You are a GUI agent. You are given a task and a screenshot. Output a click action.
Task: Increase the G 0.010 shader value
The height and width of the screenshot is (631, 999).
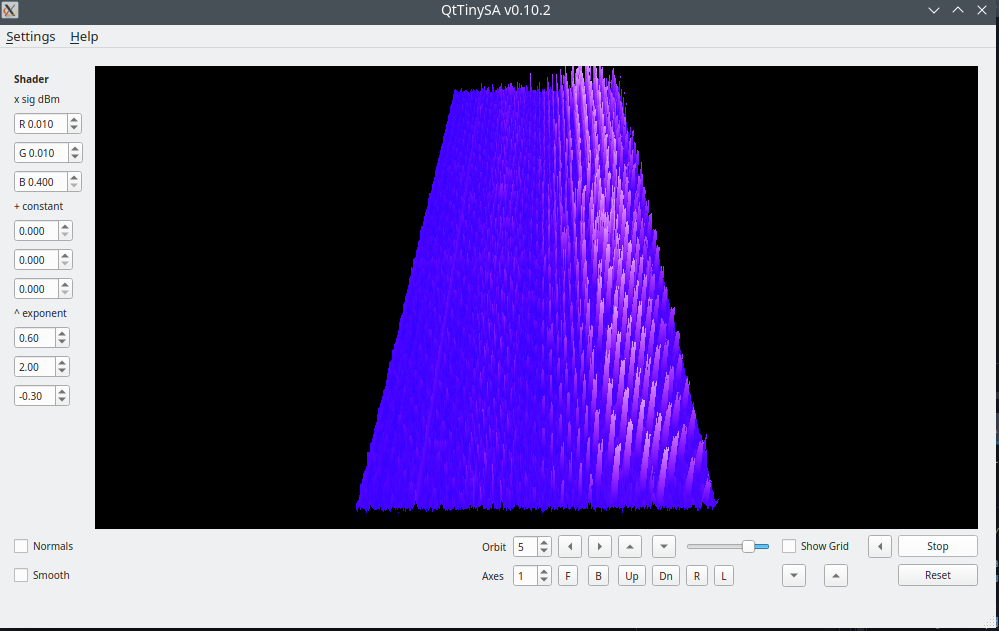point(75,148)
